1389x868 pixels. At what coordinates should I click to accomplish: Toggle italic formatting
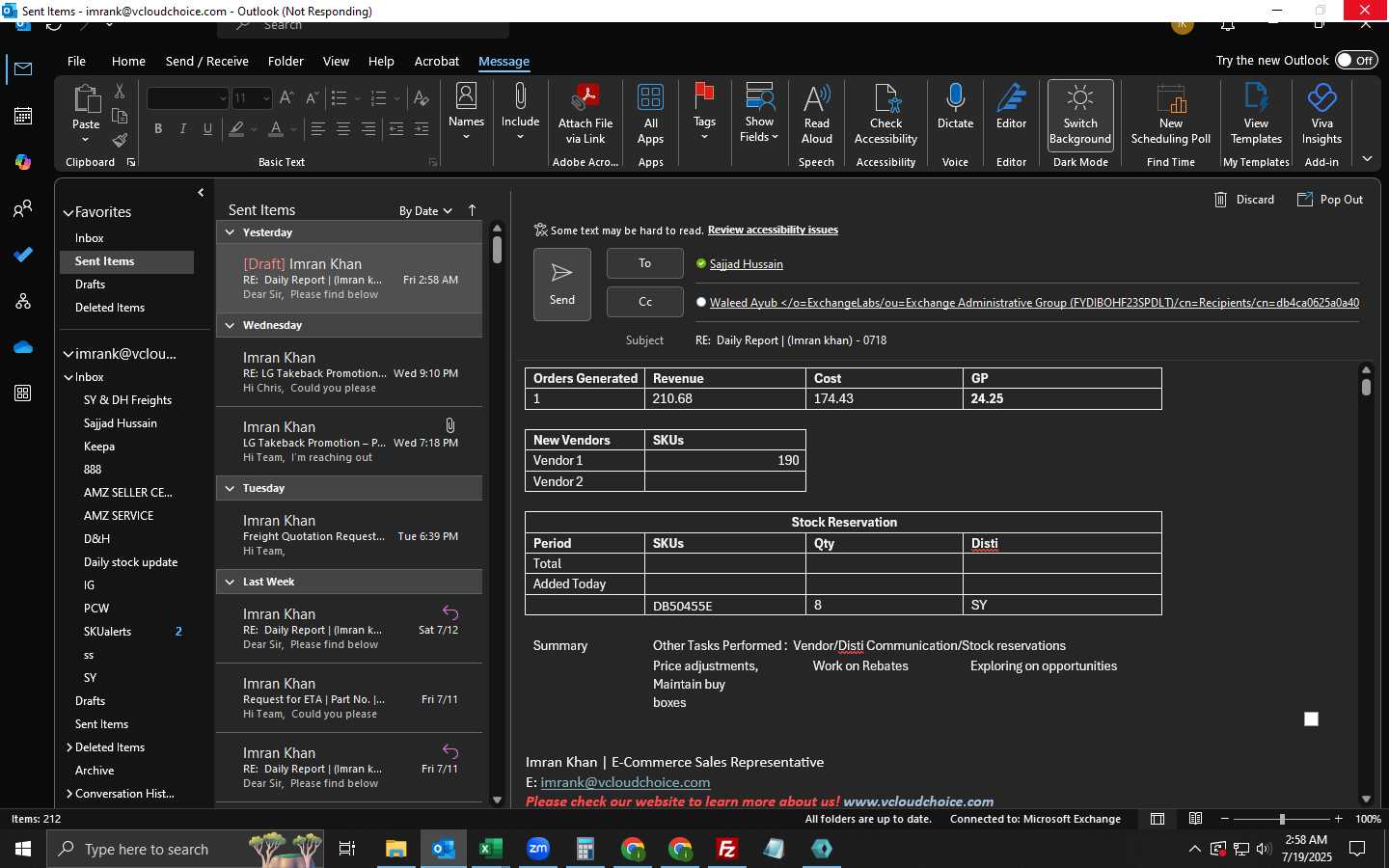pyautogui.click(x=183, y=129)
